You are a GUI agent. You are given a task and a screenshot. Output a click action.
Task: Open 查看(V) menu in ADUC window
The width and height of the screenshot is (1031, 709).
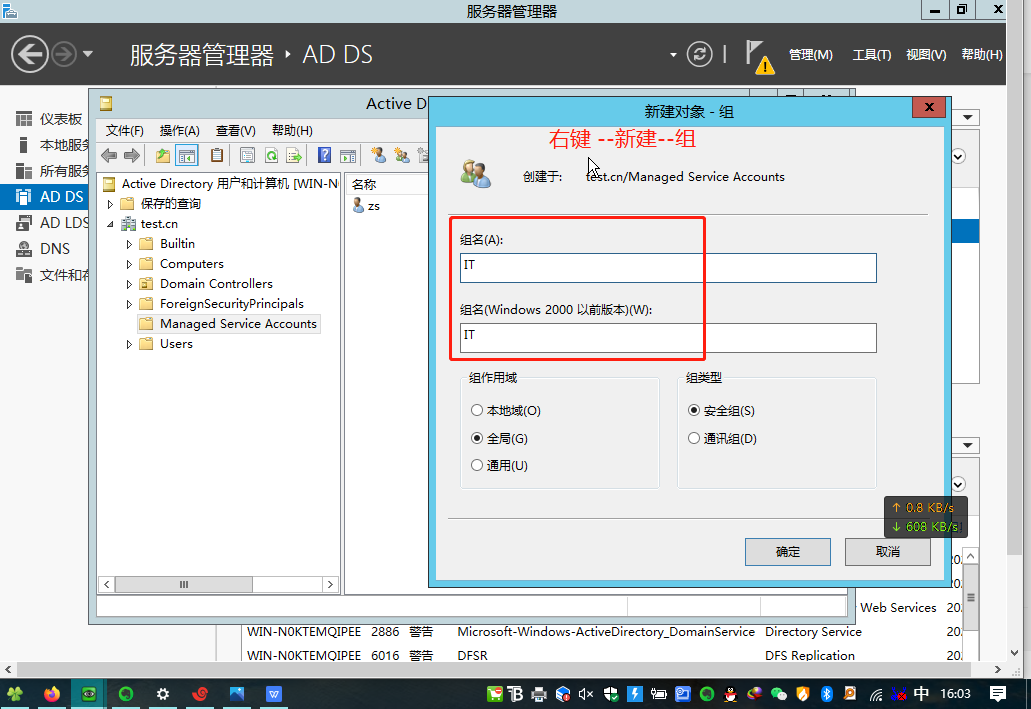pyautogui.click(x=235, y=130)
